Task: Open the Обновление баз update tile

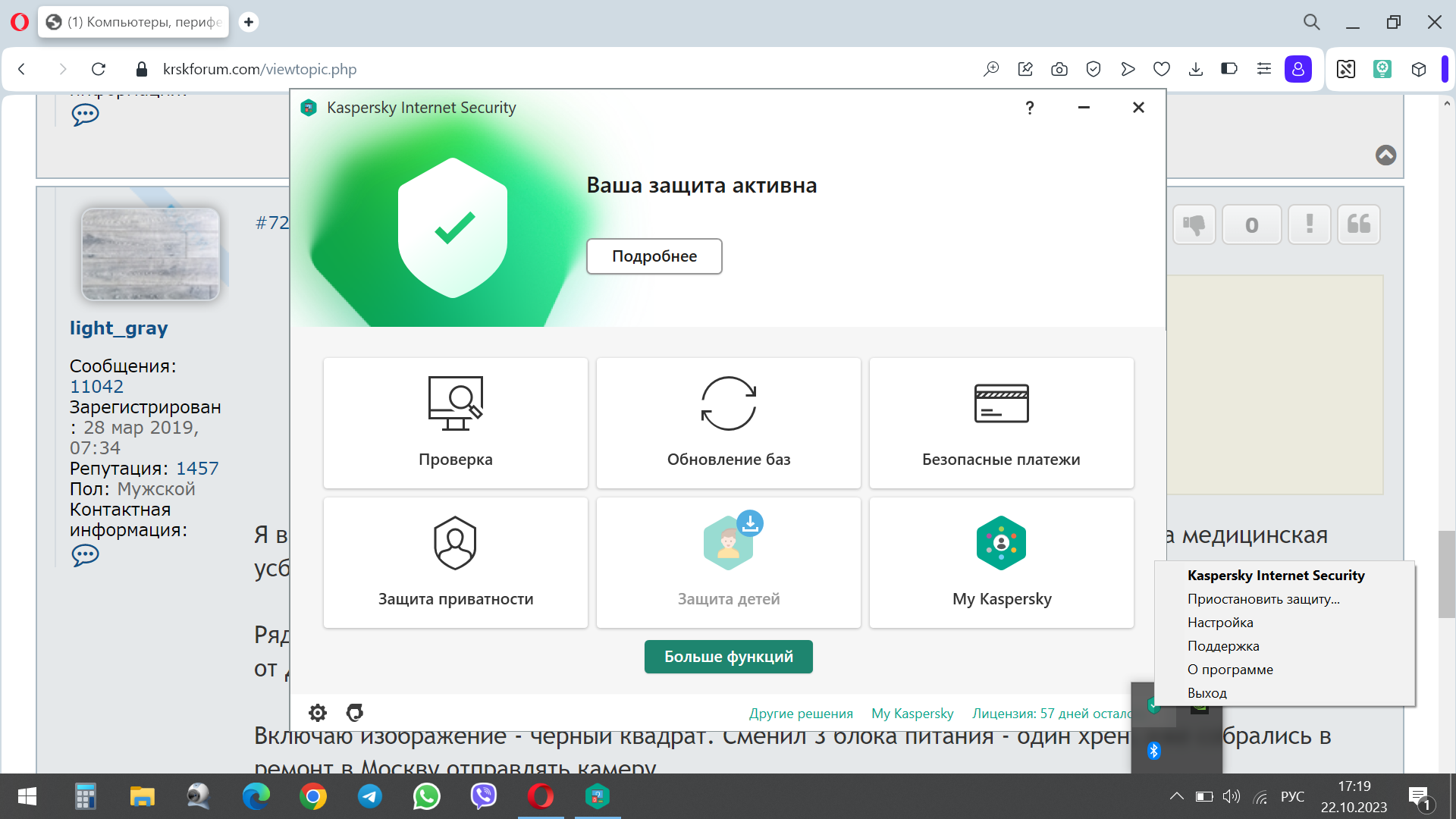Action: click(728, 422)
